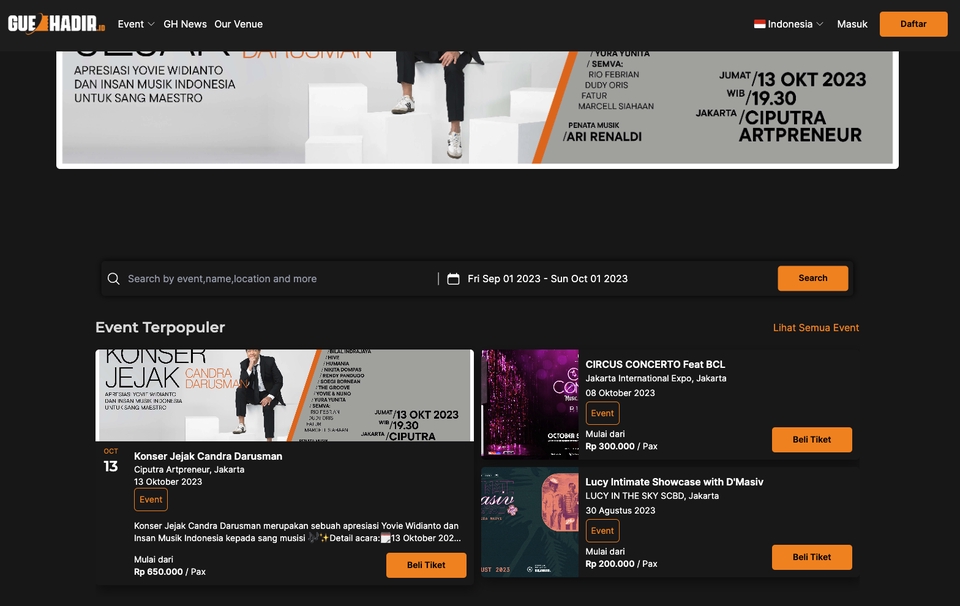Open GH News page
960x606 pixels.
(185, 24)
